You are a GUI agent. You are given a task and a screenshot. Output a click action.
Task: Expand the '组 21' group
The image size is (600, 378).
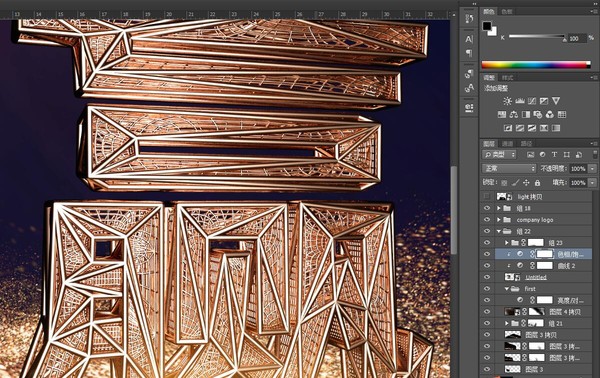coord(507,323)
